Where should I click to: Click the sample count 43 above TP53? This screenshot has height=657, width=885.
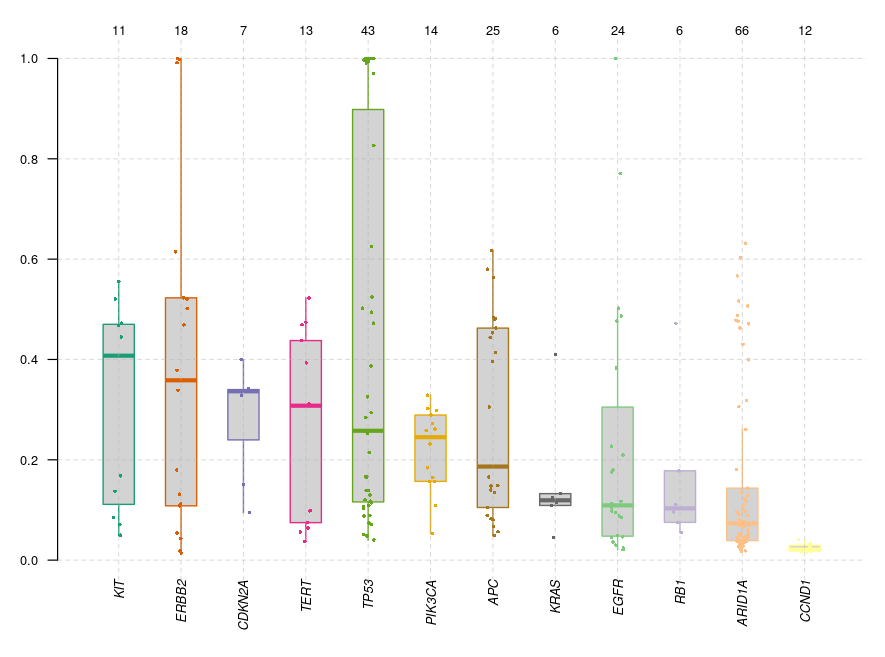(x=368, y=32)
